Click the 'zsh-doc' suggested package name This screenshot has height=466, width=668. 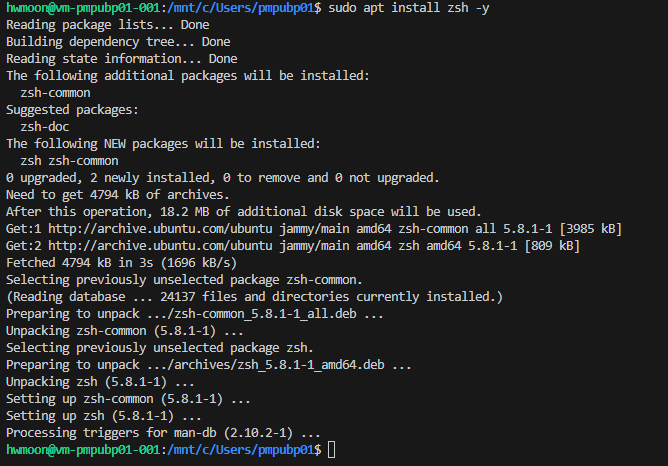coord(45,127)
